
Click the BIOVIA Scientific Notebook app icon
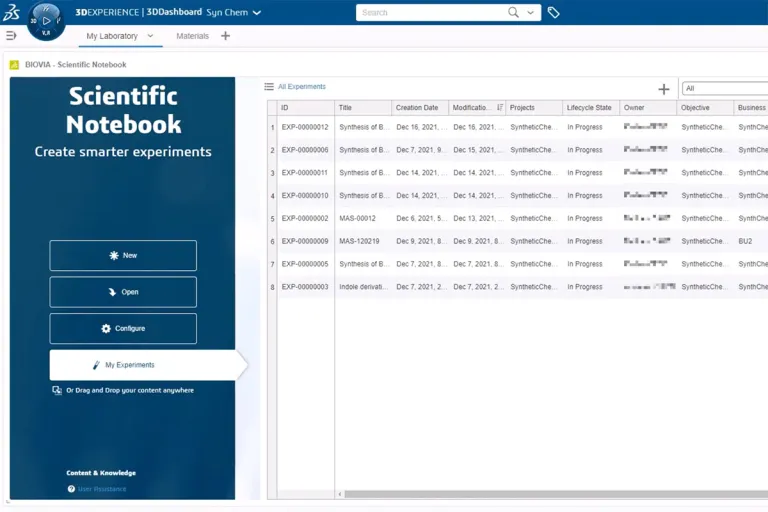pos(14,65)
